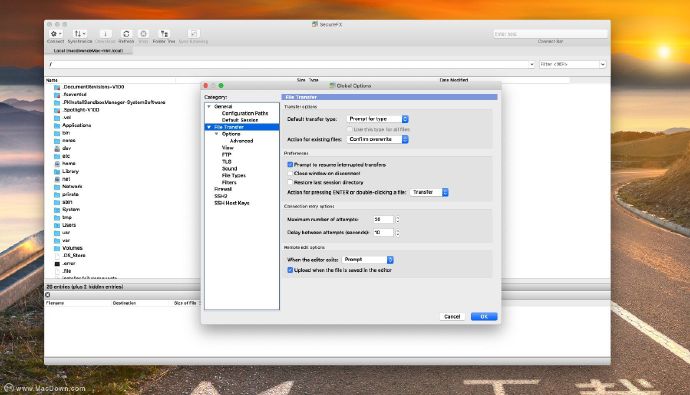Select the FTP category
Image resolution: width=690 pixels, height=395 pixels.
tap(226, 155)
